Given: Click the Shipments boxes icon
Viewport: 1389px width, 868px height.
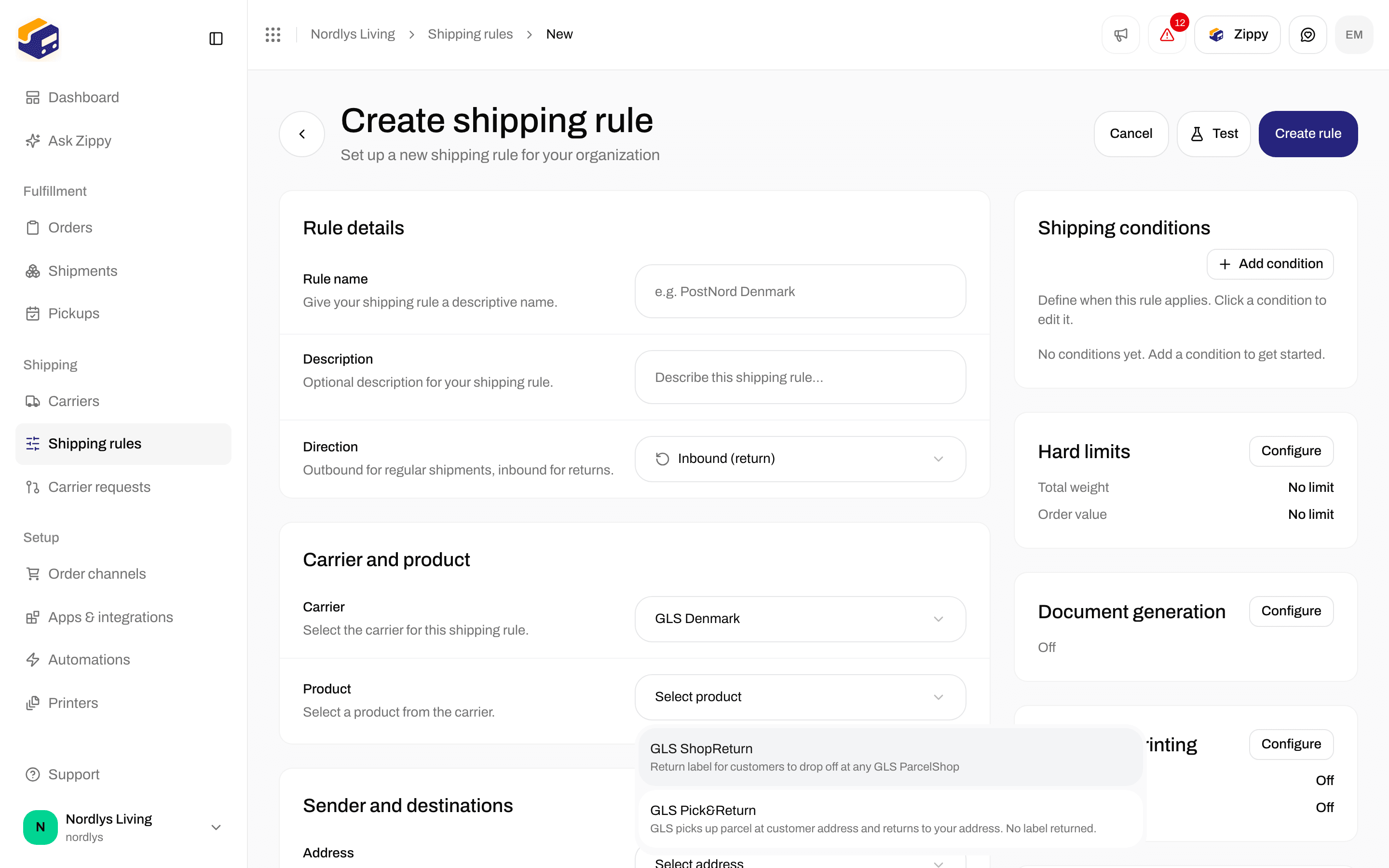Looking at the screenshot, I should [33, 271].
